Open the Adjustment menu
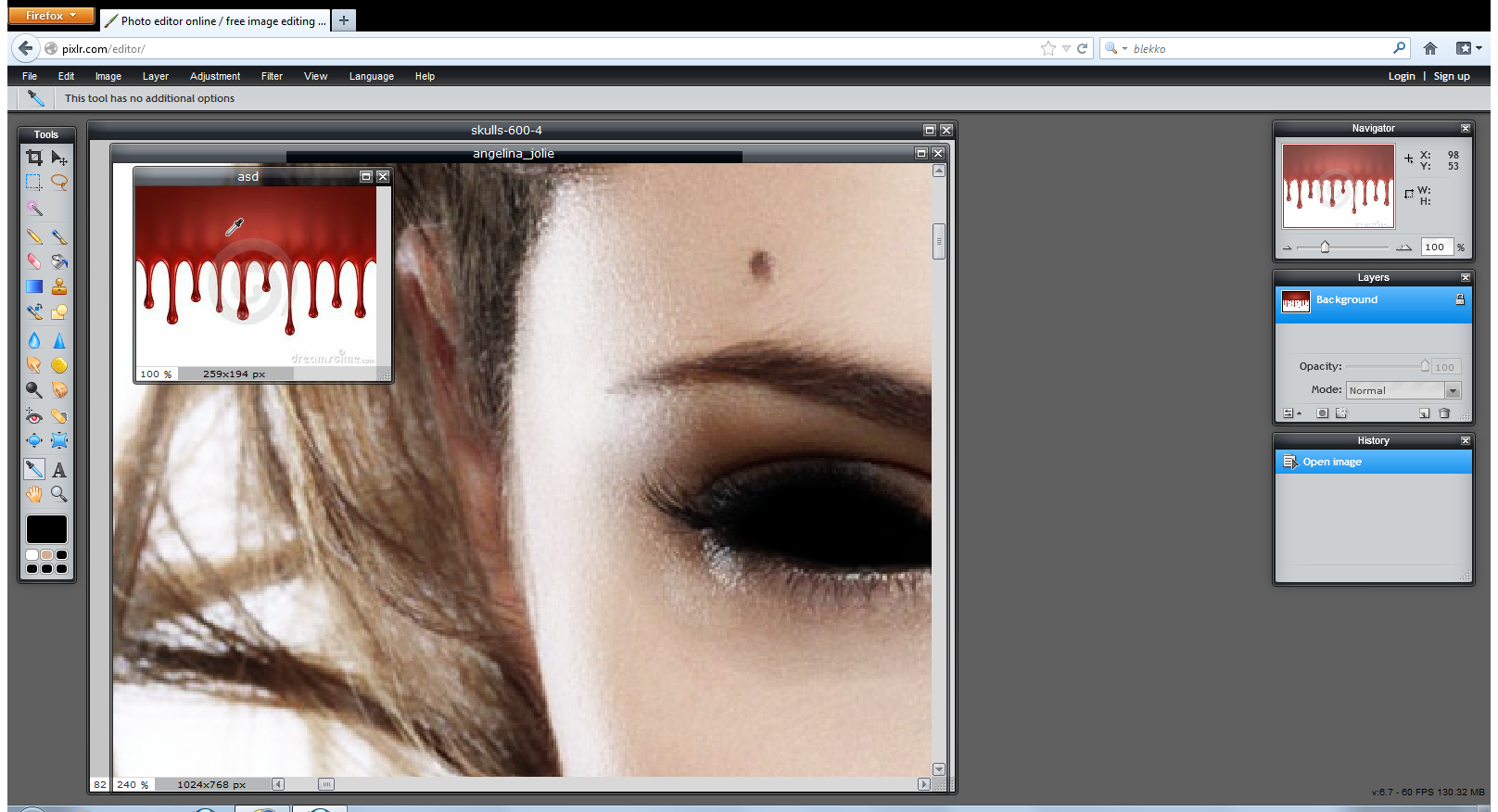The image size is (1498, 812). click(x=215, y=76)
